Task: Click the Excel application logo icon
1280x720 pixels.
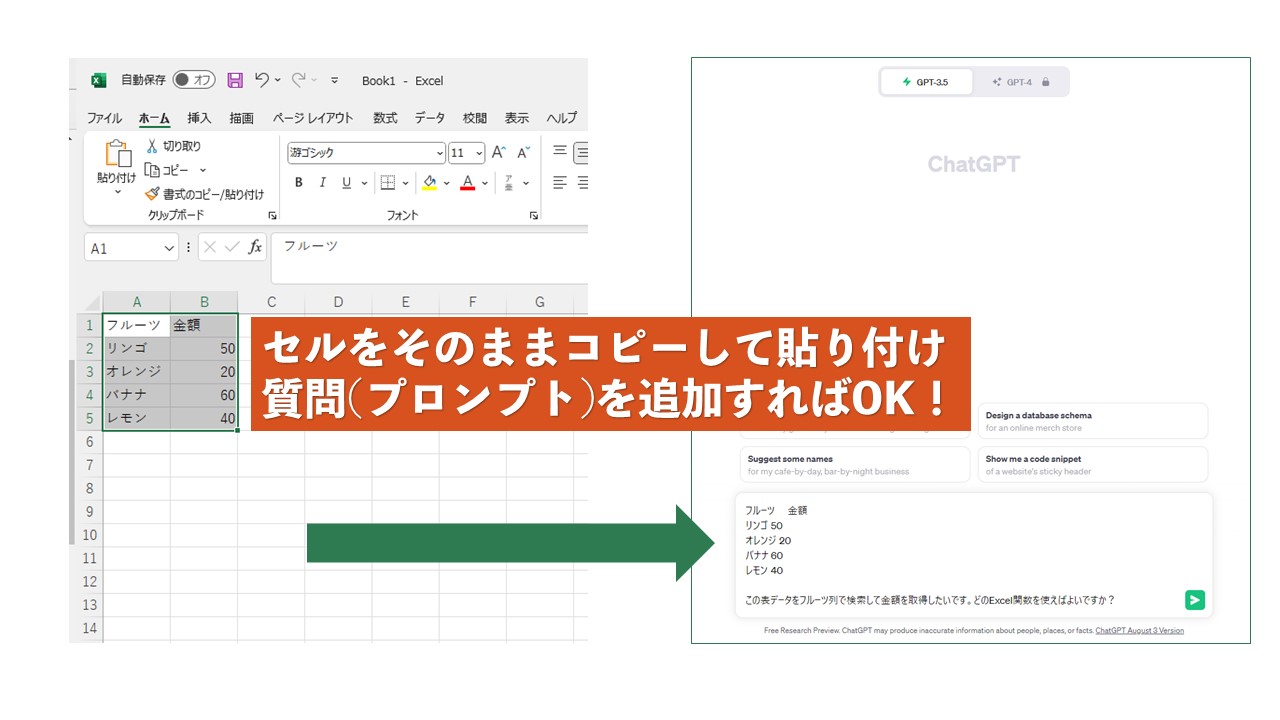Action: point(99,81)
